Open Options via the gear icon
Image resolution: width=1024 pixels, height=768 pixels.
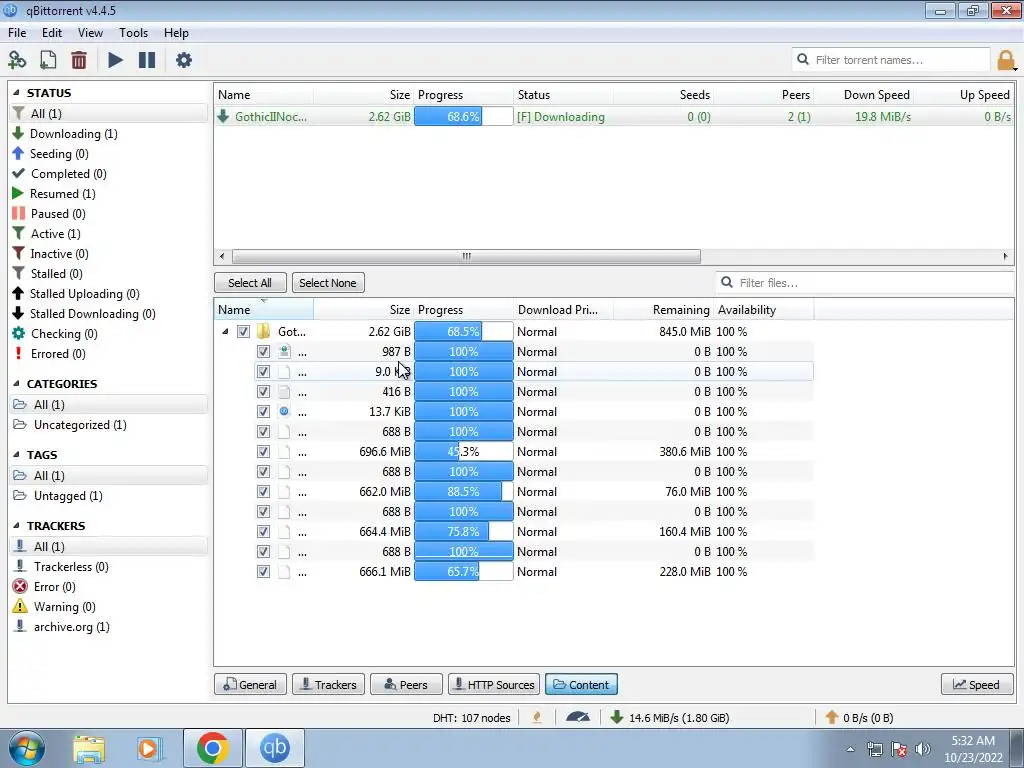(x=184, y=60)
